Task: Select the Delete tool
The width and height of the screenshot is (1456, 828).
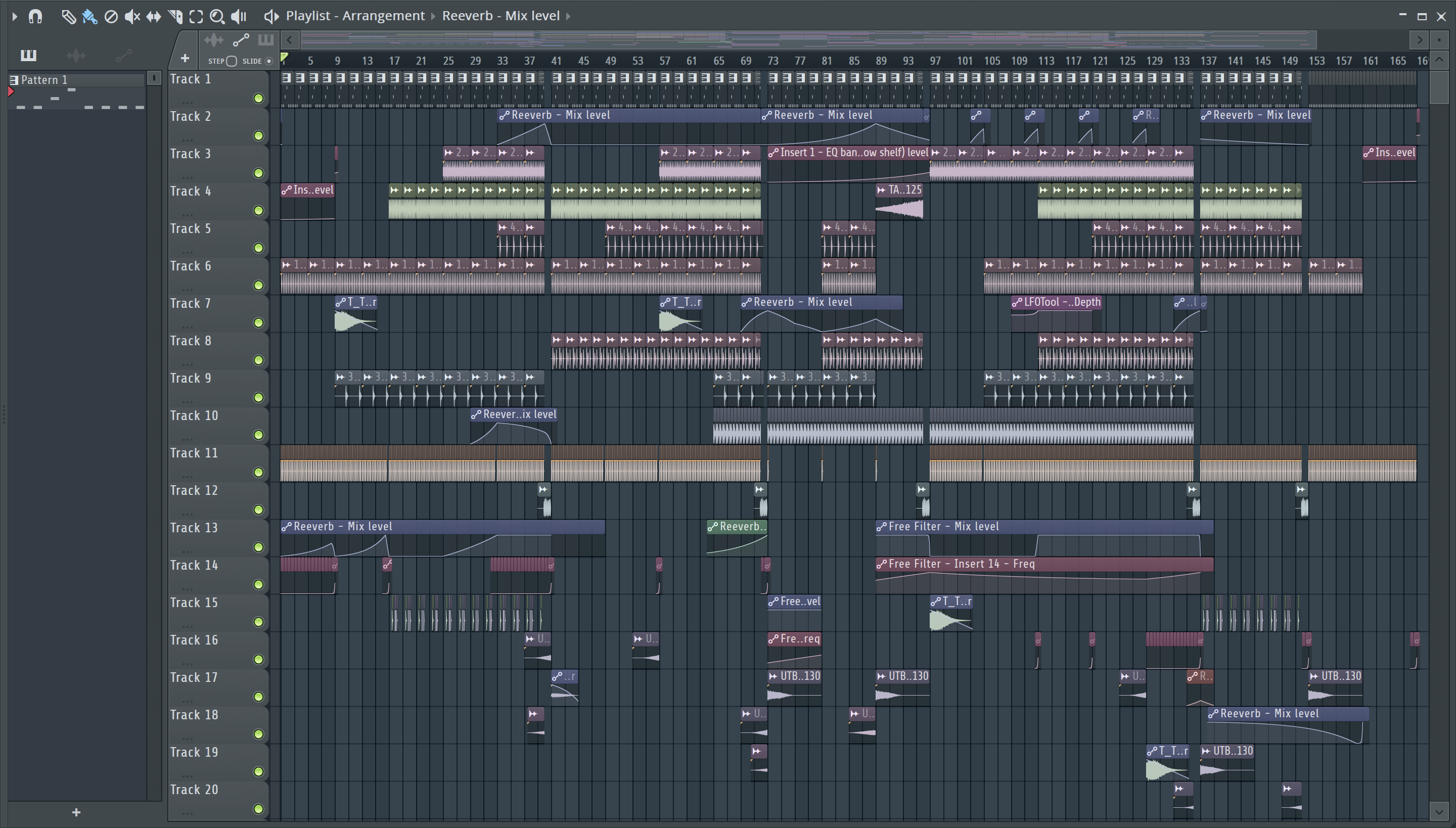Action: (x=111, y=17)
